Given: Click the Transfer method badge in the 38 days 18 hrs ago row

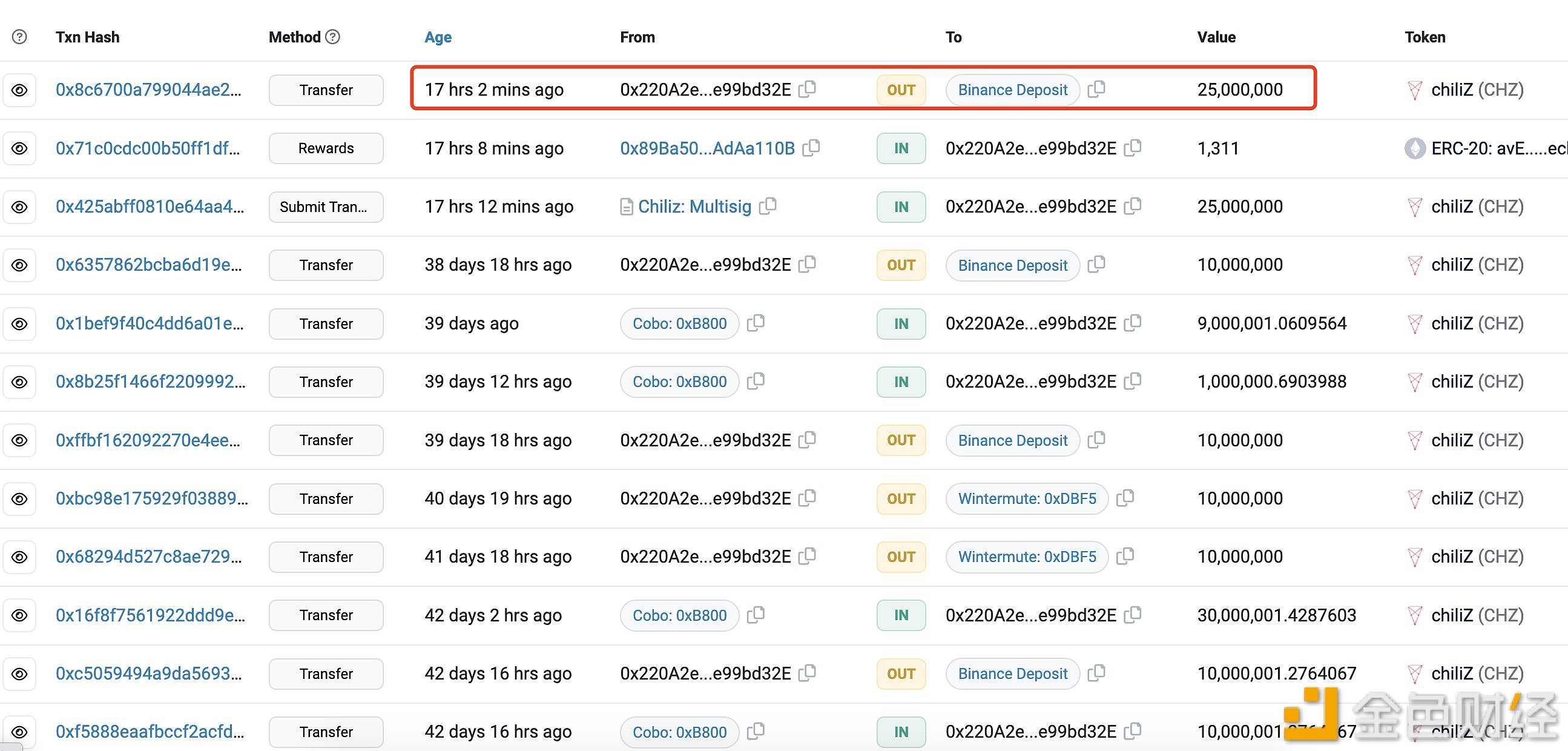Looking at the screenshot, I should 326,265.
